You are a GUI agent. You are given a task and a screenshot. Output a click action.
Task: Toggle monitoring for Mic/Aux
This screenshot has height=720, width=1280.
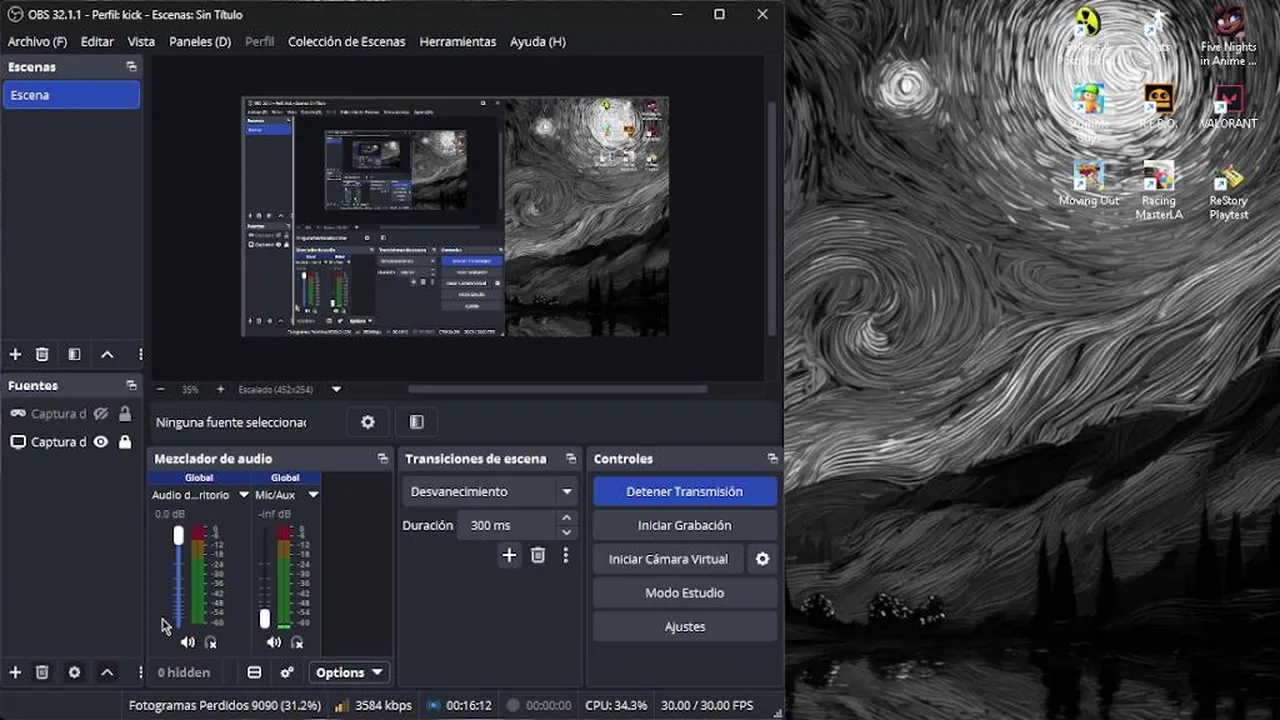click(x=297, y=642)
